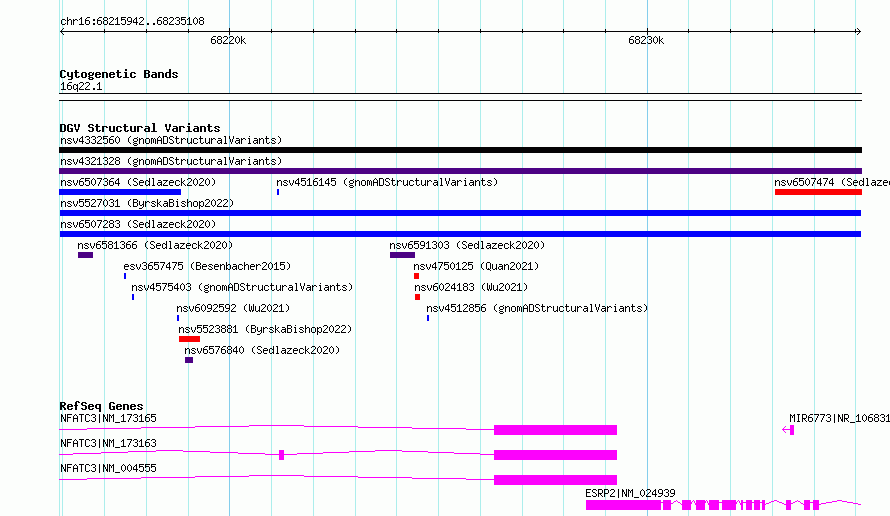Open the ESRP2|NM_024939 gene label
The height and width of the screenshot is (516, 890).
[x=630, y=493]
